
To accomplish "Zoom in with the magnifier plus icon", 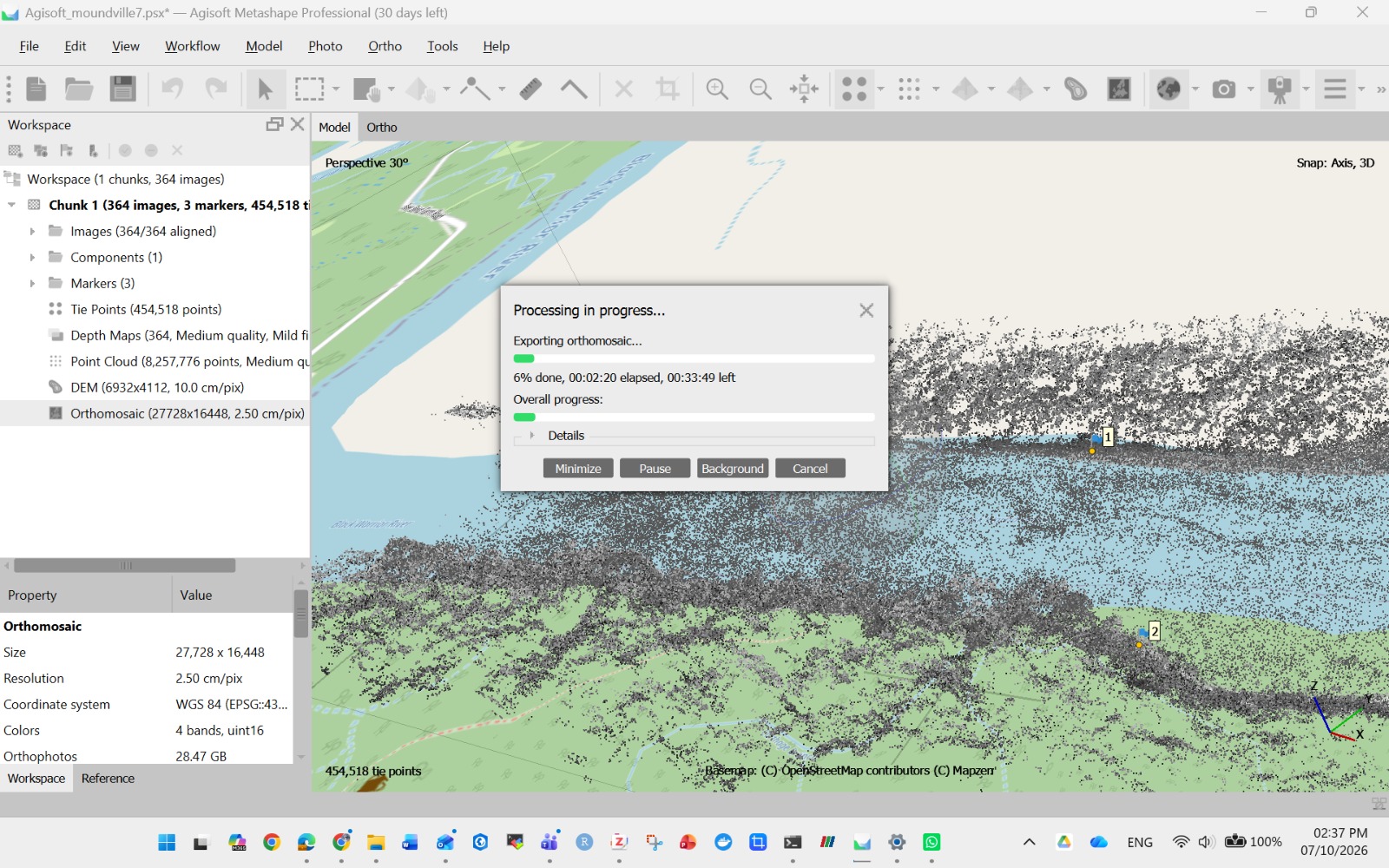I will (x=717, y=89).
